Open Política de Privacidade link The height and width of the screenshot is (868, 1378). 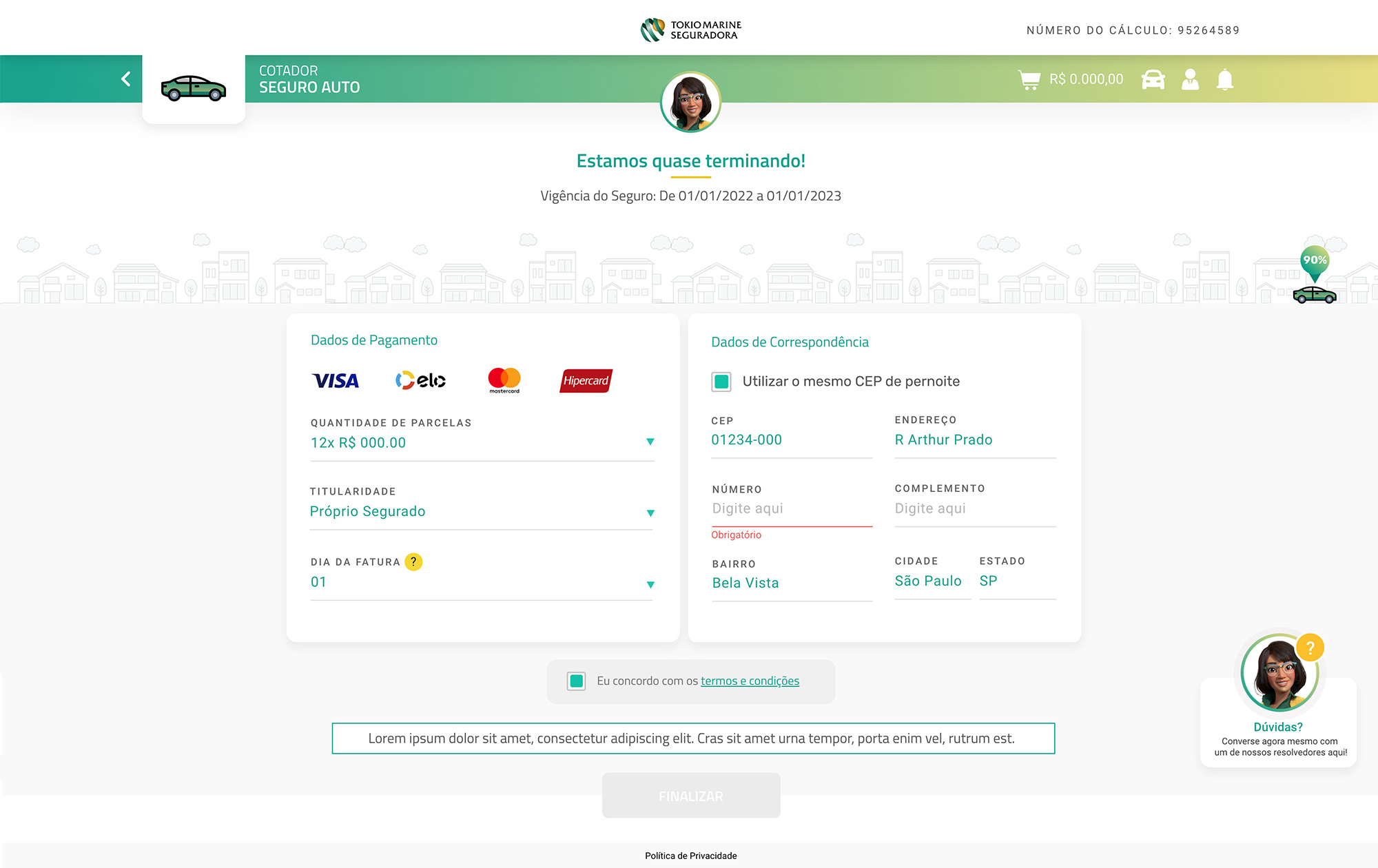click(690, 856)
